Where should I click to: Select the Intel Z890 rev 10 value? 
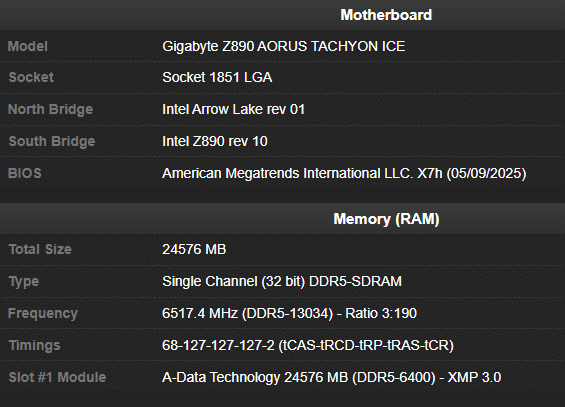(215, 141)
